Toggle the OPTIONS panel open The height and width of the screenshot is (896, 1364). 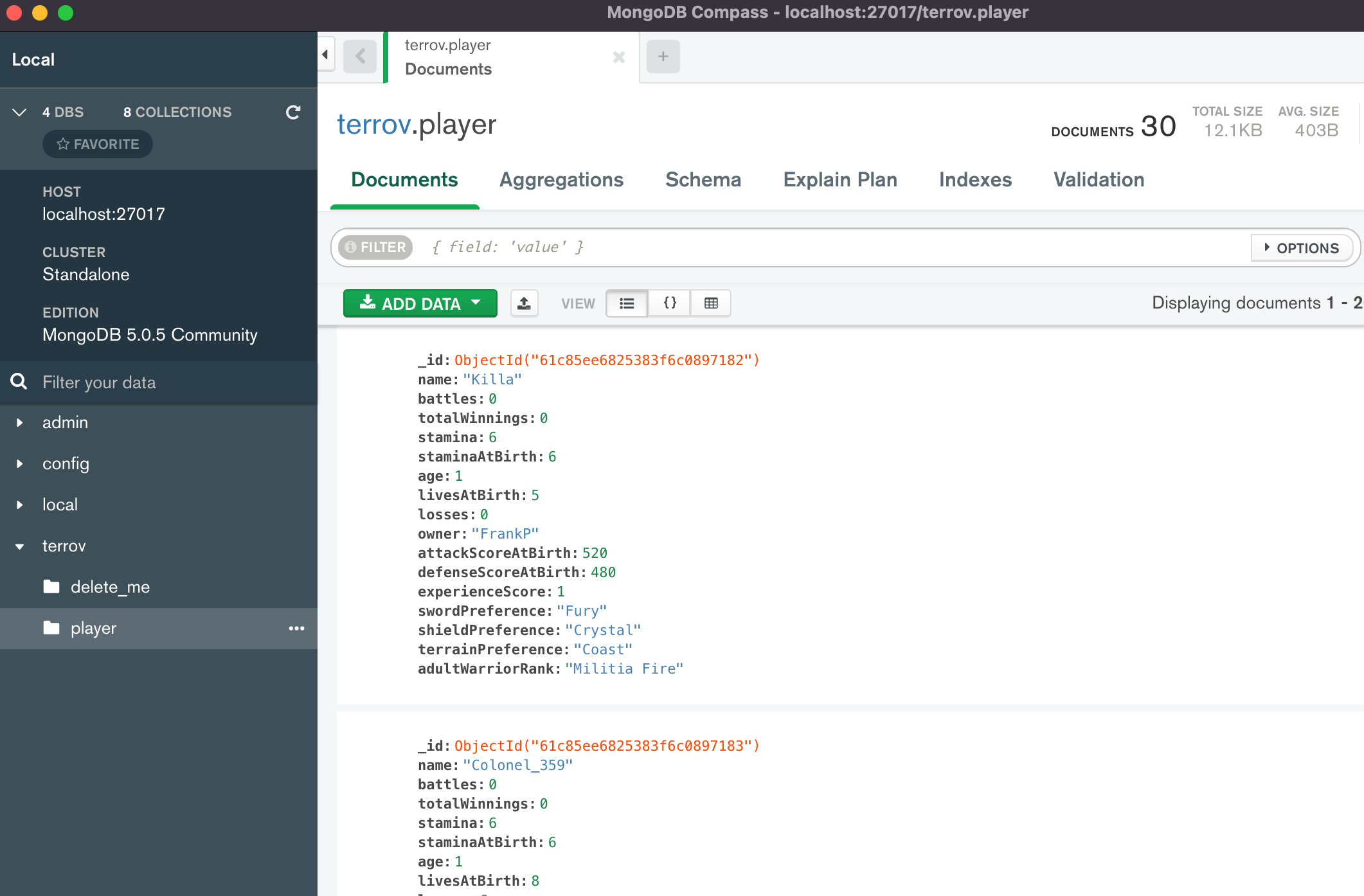click(1300, 247)
